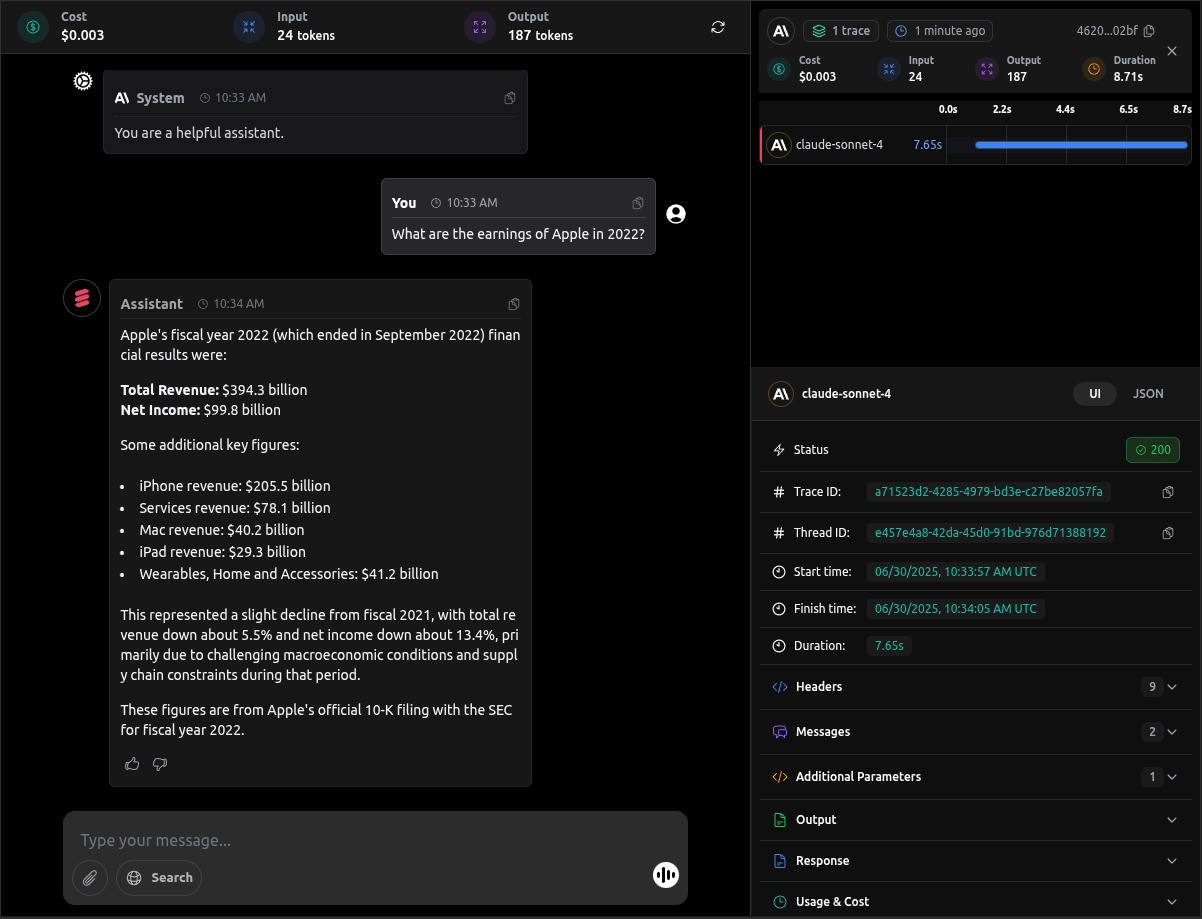Image resolution: width=1202 pixels, height=919 pixels.
Task: Copy the Thread ID value
Action: pyautogui.click(x=1167, y=533)
